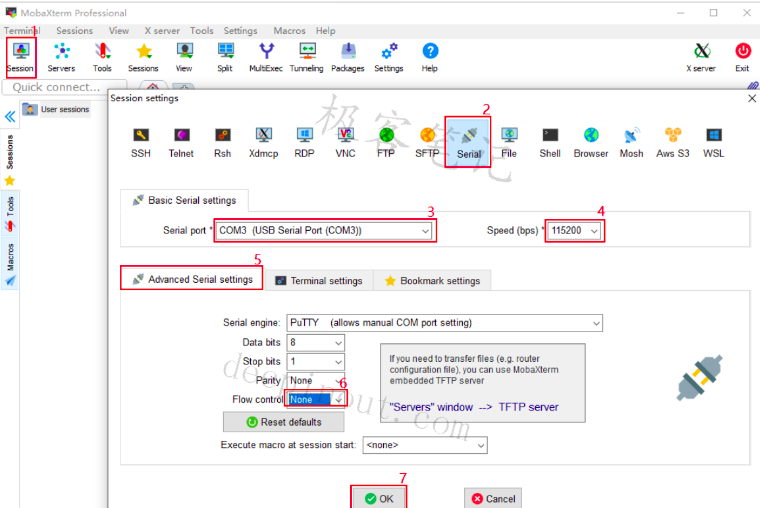760x508 pixels.
Task: Select User sessions in the sidebar
Action: click(x=56, y=110)
